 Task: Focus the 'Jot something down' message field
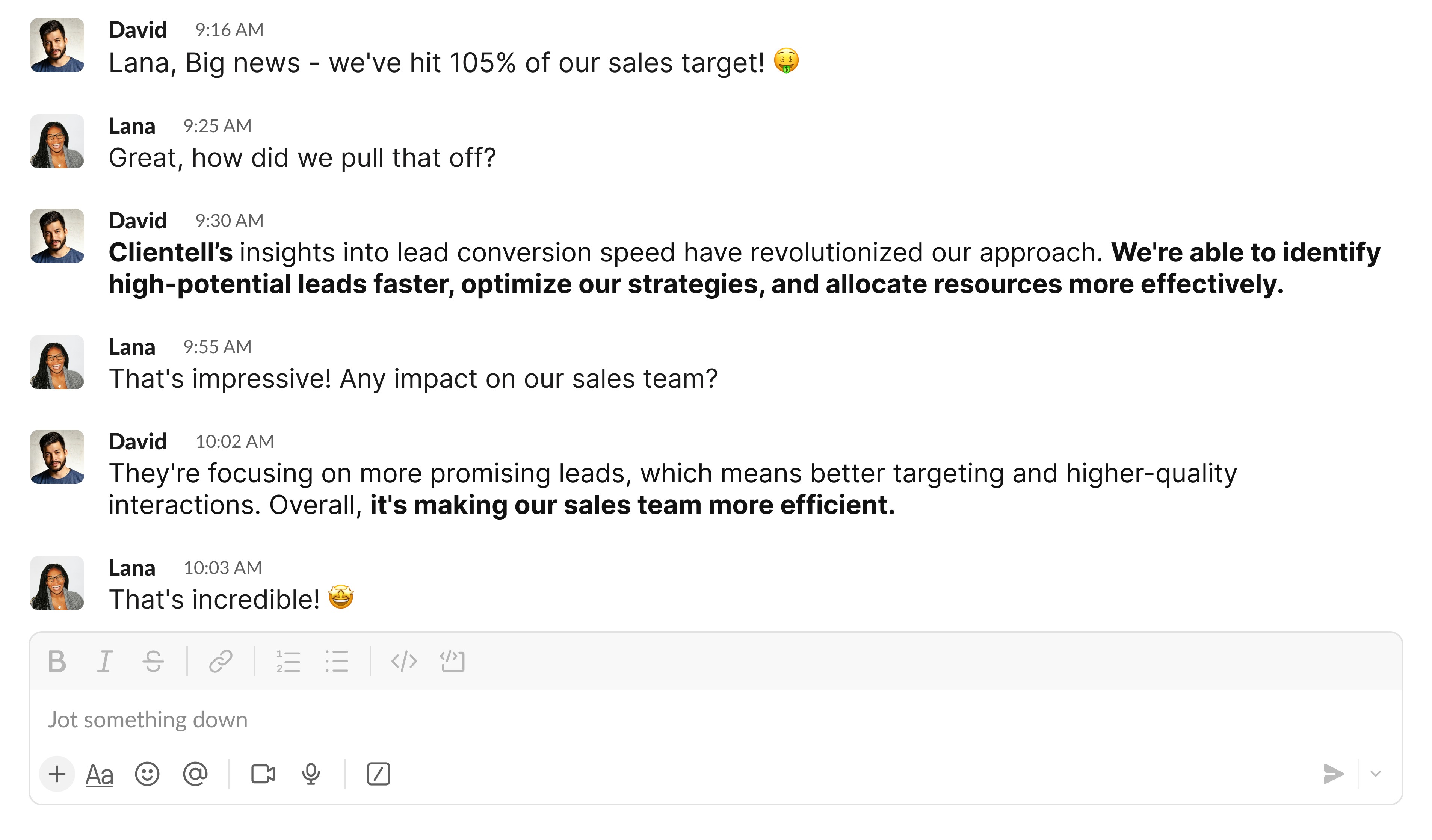[x=716, y=720]
